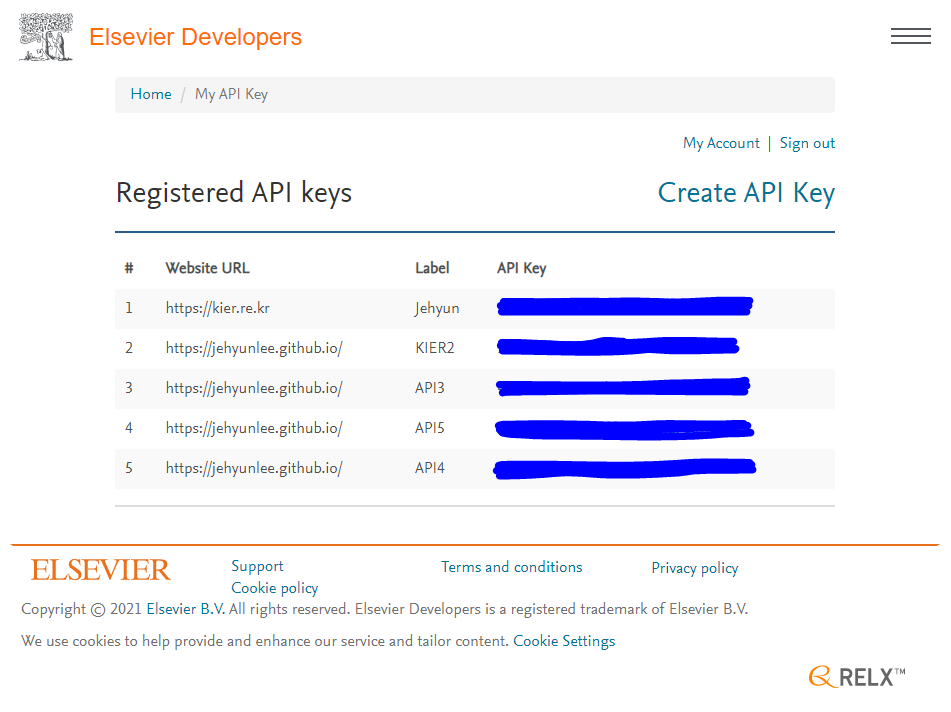Select the API3 label cell

coord(429,388)
